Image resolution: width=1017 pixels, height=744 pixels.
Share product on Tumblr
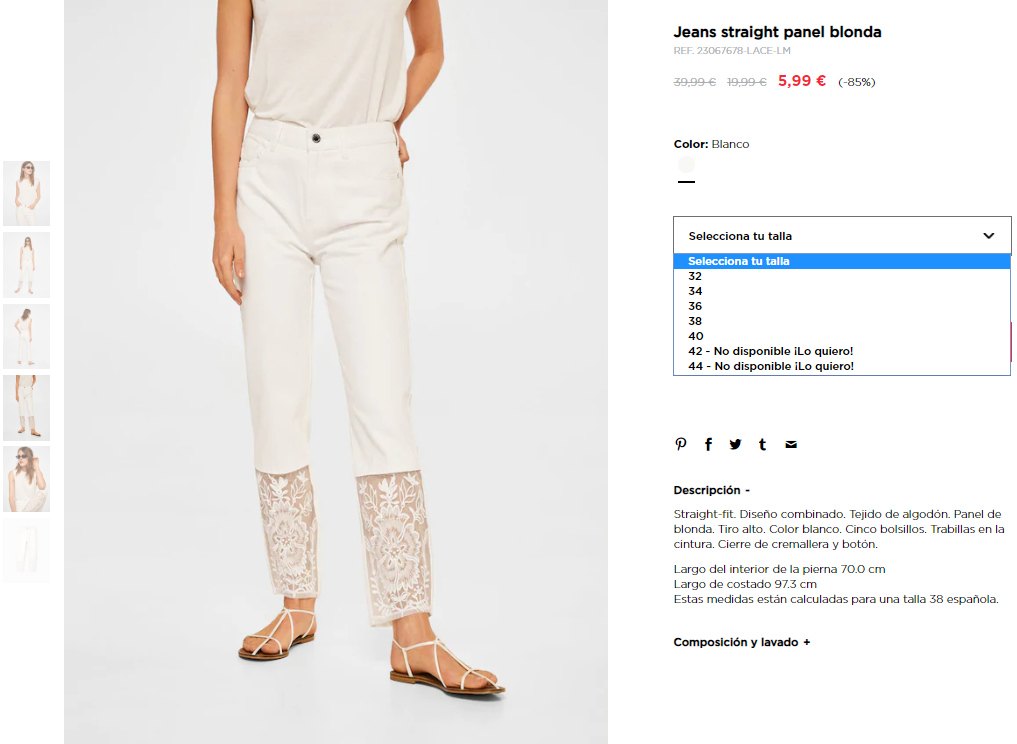[x=763, y=444]
